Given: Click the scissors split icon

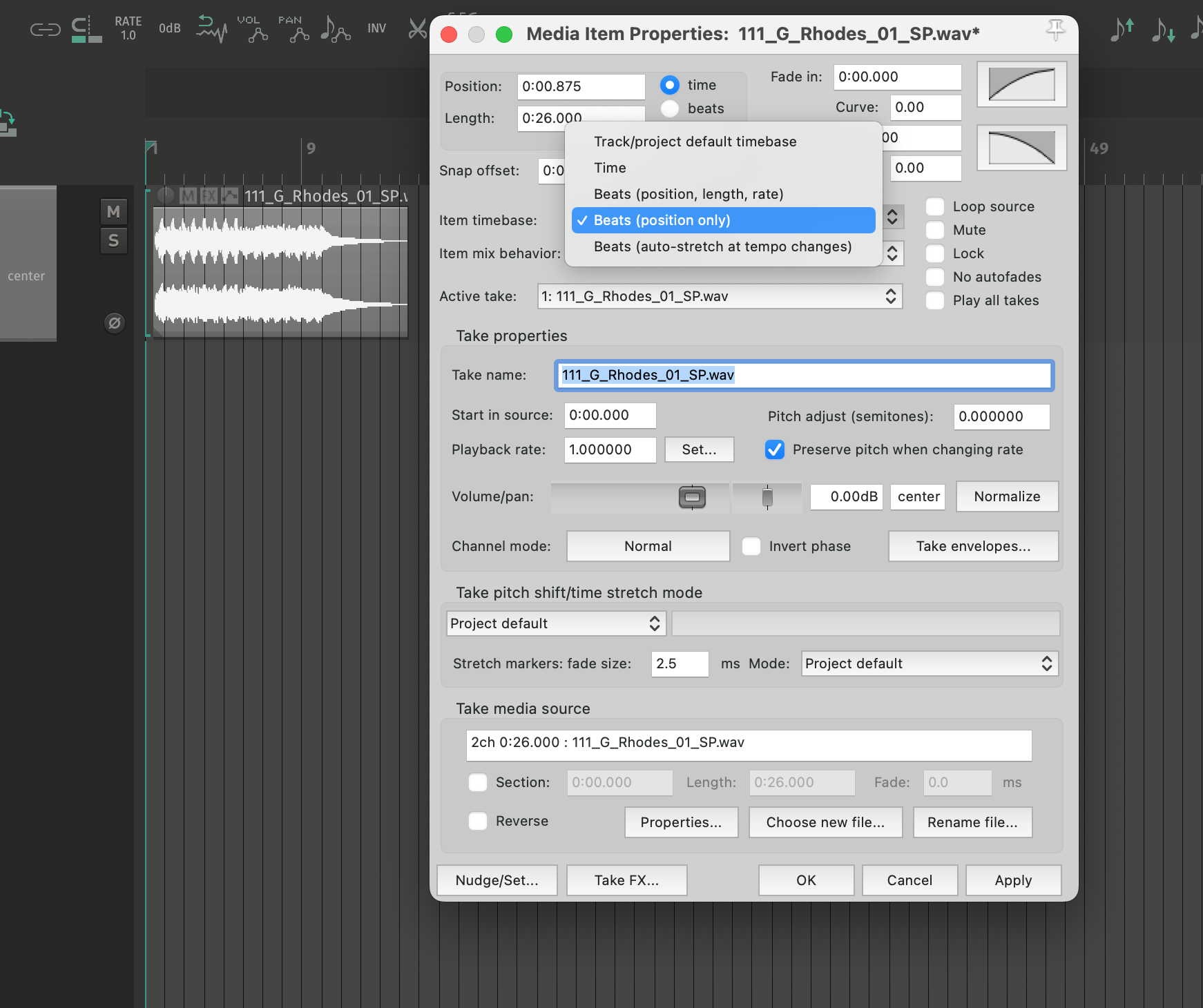Looking at the screenshot, I should (418, 29).
